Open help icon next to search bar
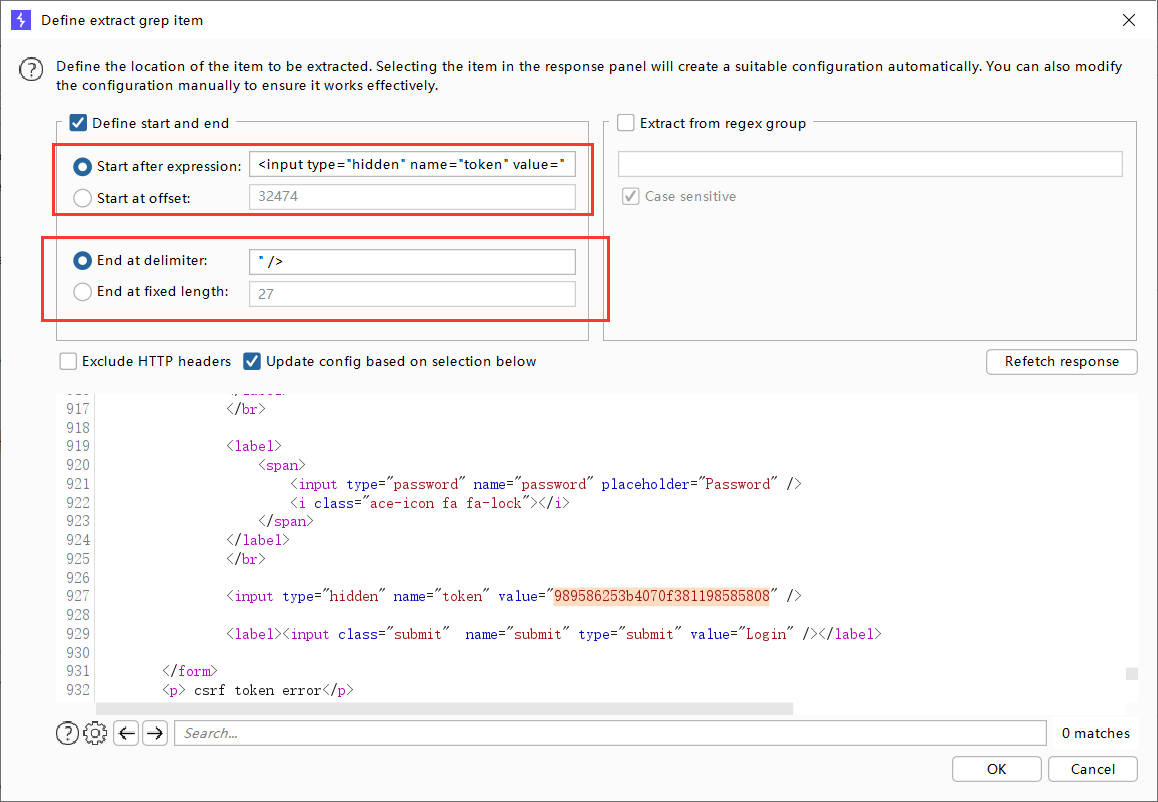 [67, 733]
